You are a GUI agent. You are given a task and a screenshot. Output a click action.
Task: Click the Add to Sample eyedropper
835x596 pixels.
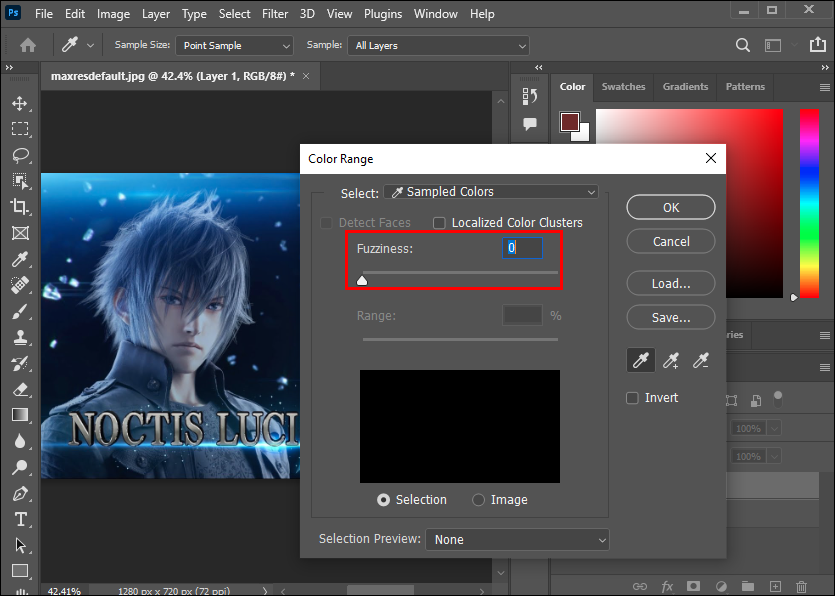point(671,360)
